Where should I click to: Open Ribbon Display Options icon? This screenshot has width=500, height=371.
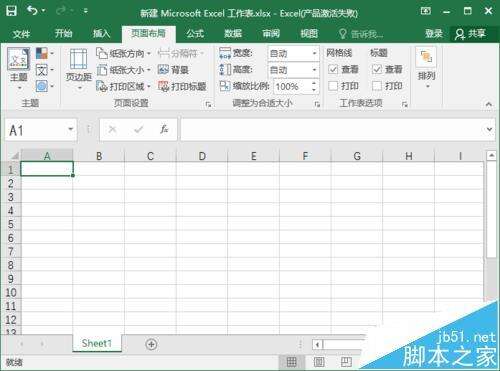coord(426,11)
